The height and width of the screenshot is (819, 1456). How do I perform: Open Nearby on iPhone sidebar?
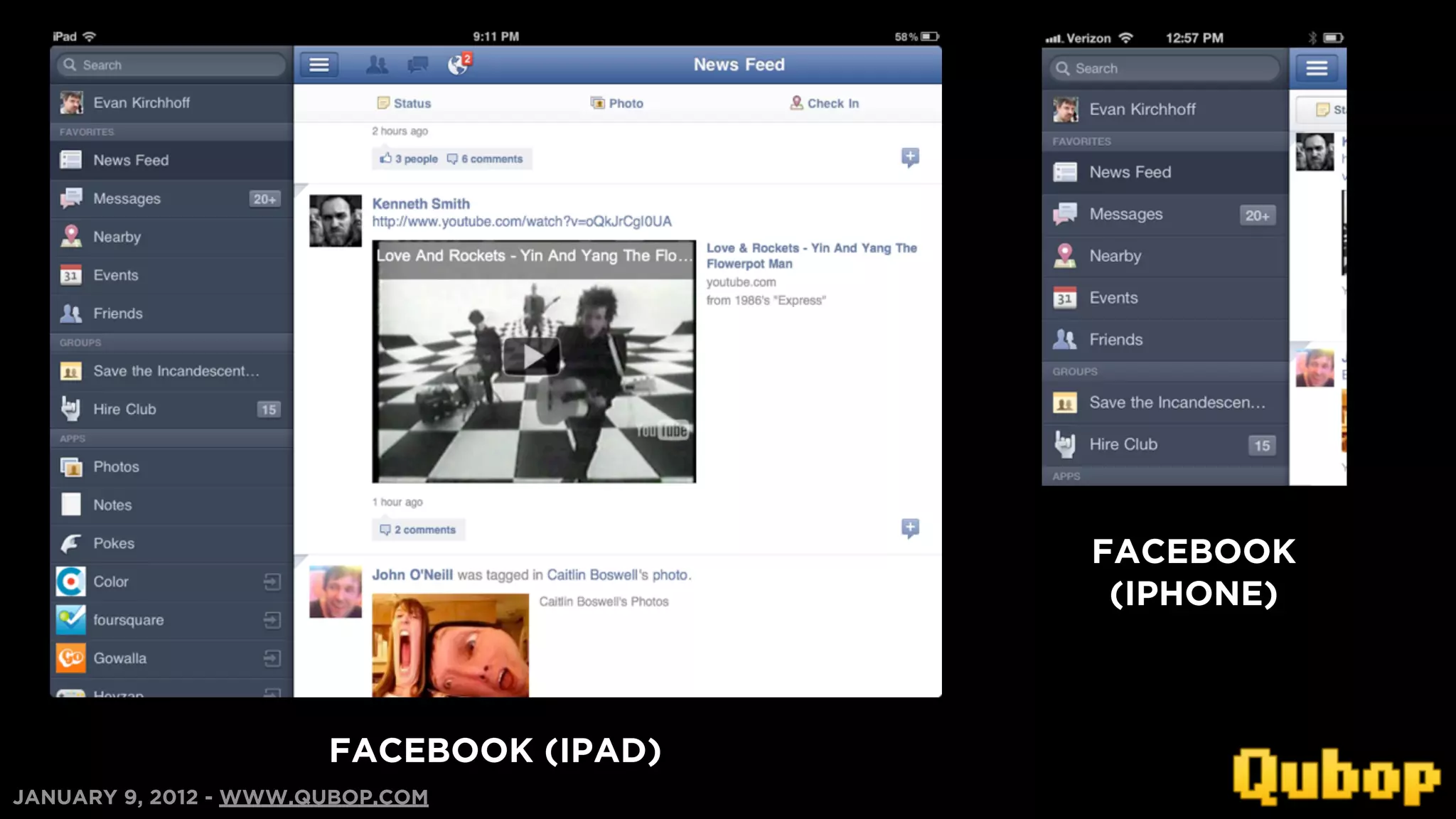1165,256
